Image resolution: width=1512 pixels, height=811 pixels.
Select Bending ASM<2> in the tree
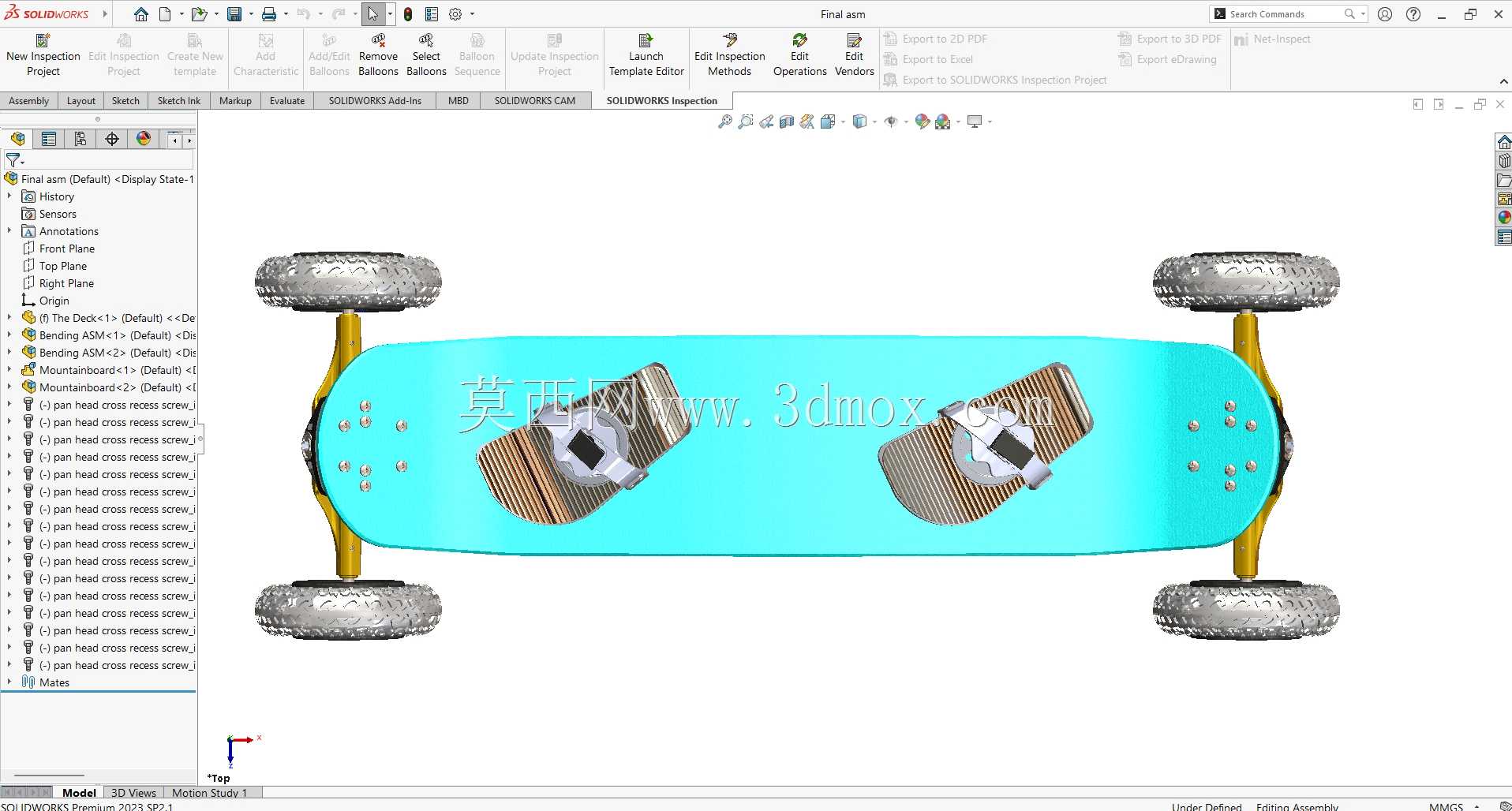point(109,353)
